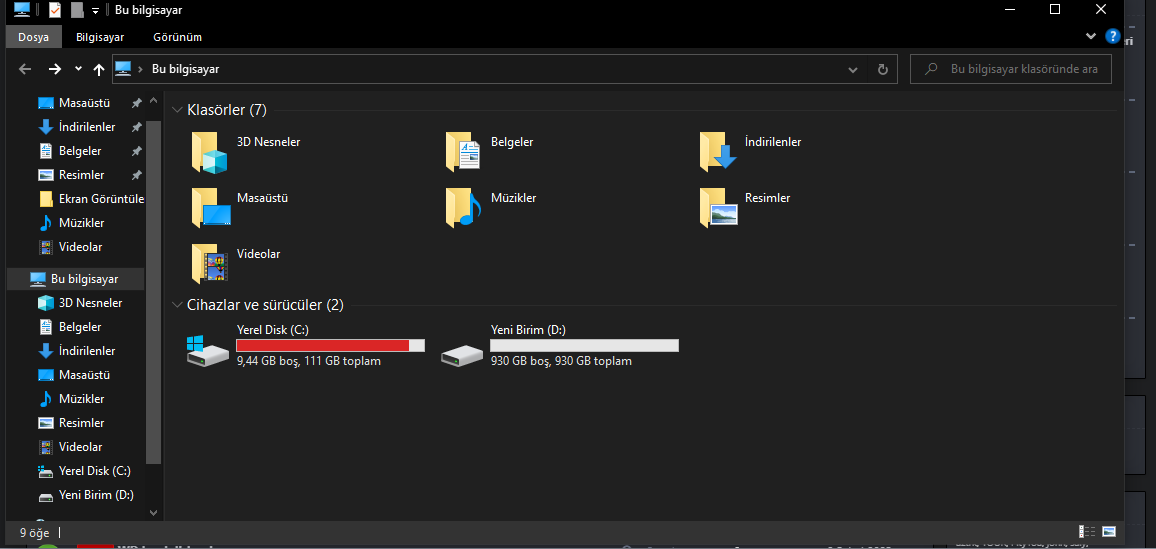
Task: Click the Back navigation arrow
Action: pyautogui.click(x=25, y=69)
